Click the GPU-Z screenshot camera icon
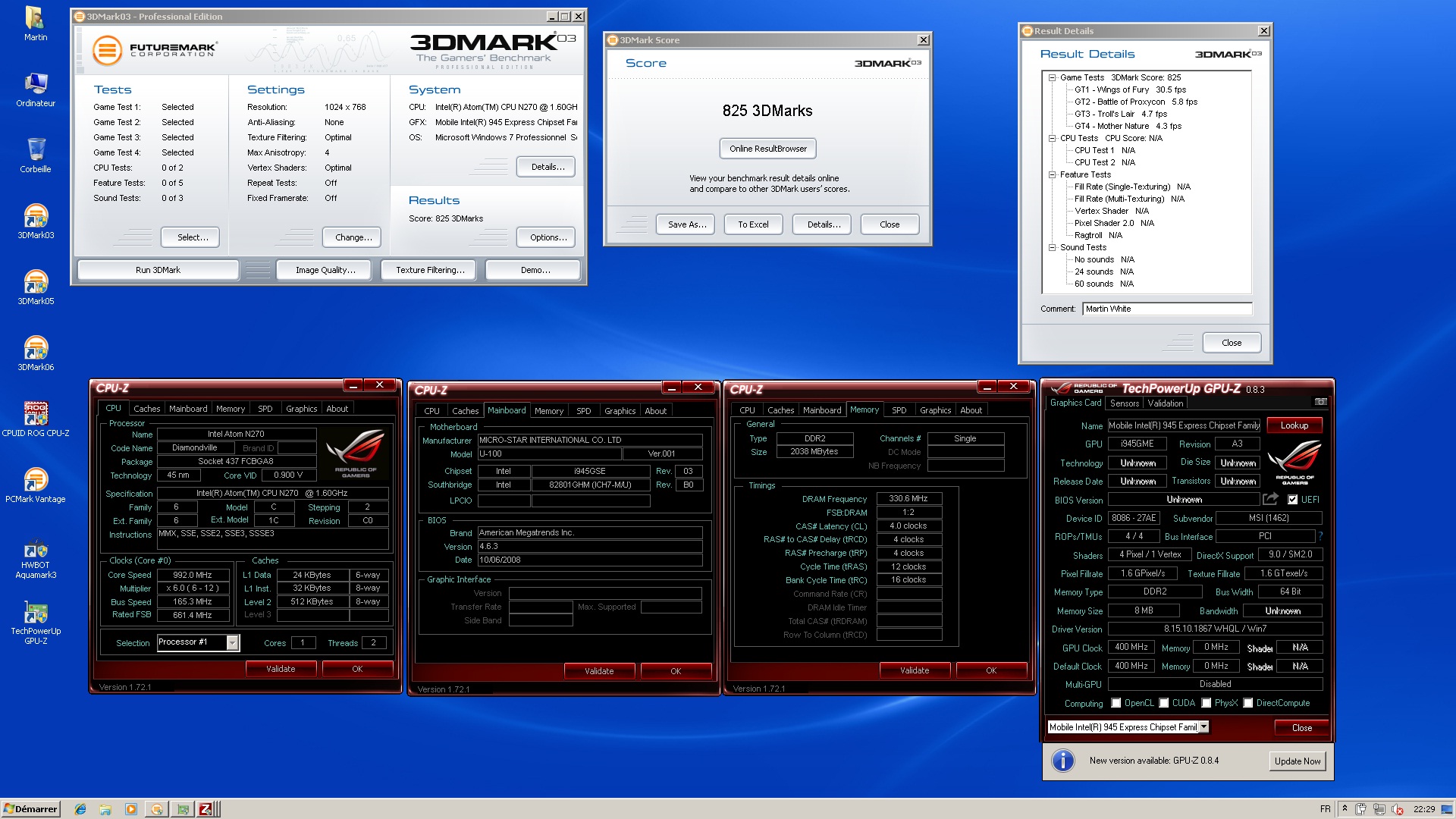Screen dimensions: 1456x819 click(x=1320, y=402)
